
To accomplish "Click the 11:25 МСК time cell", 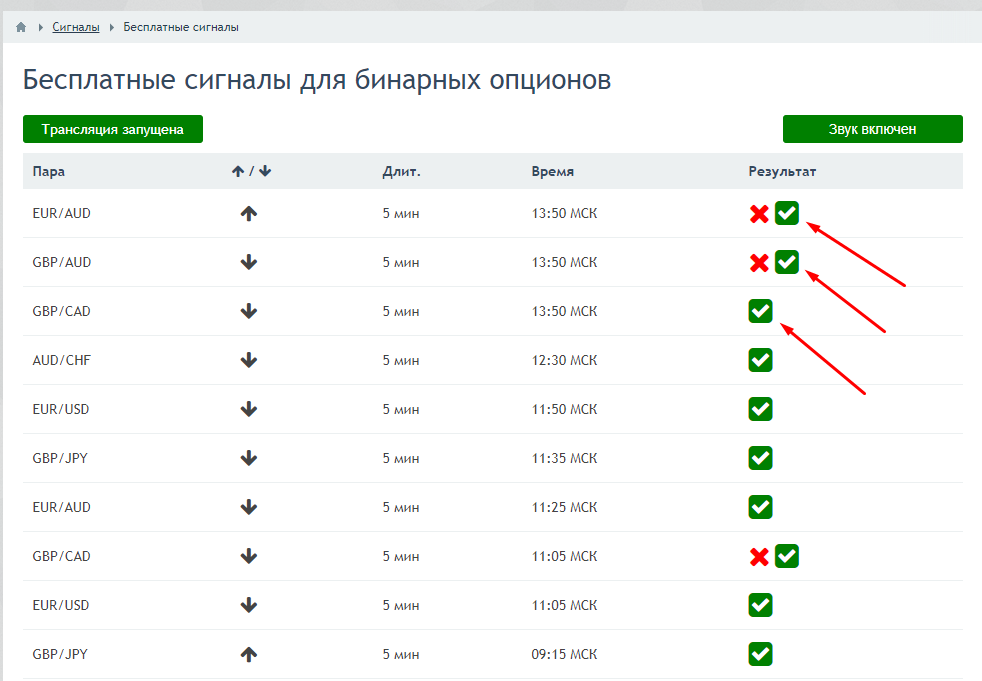I will click(564, 507).
